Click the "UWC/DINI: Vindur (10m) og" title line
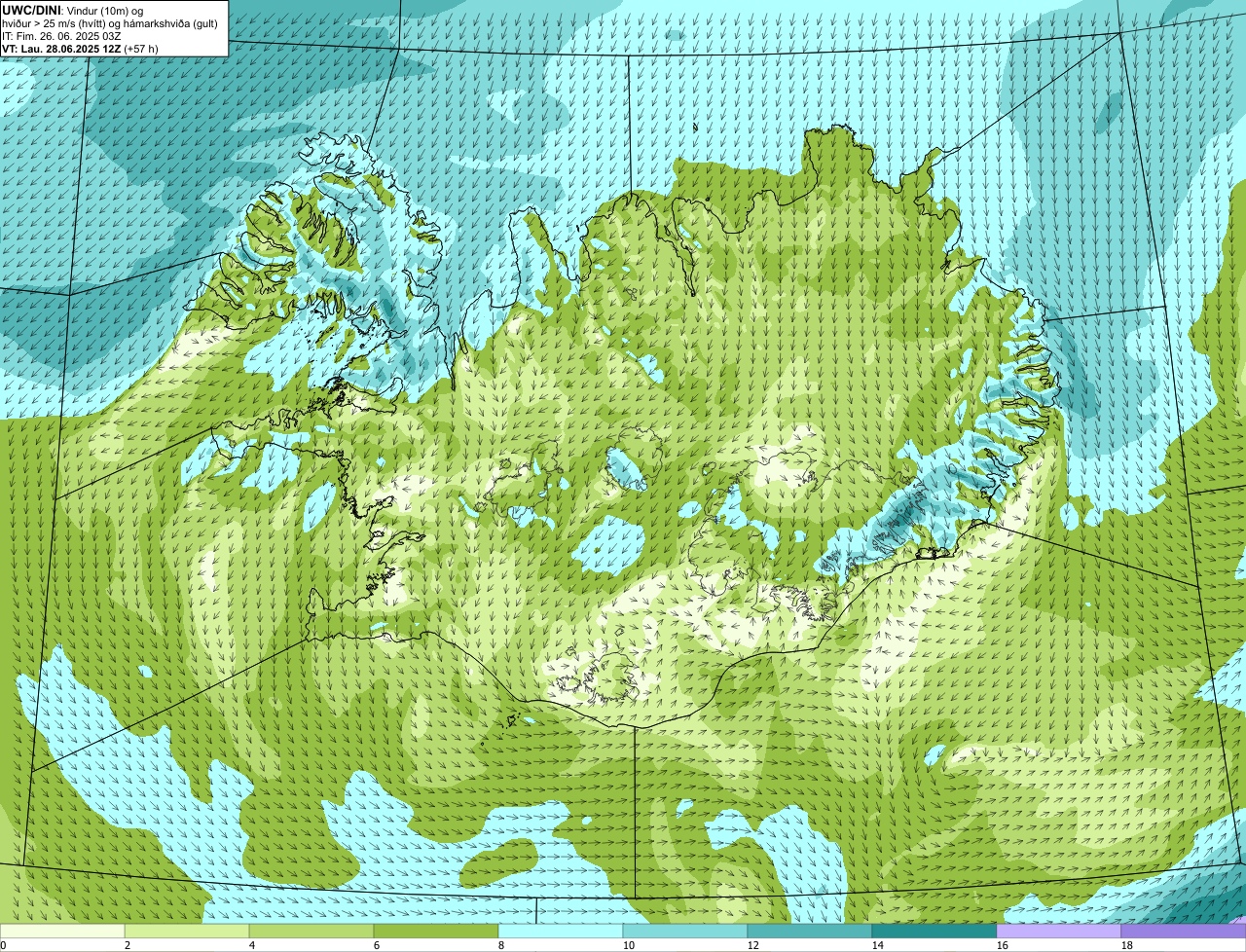 coord(73,10)
